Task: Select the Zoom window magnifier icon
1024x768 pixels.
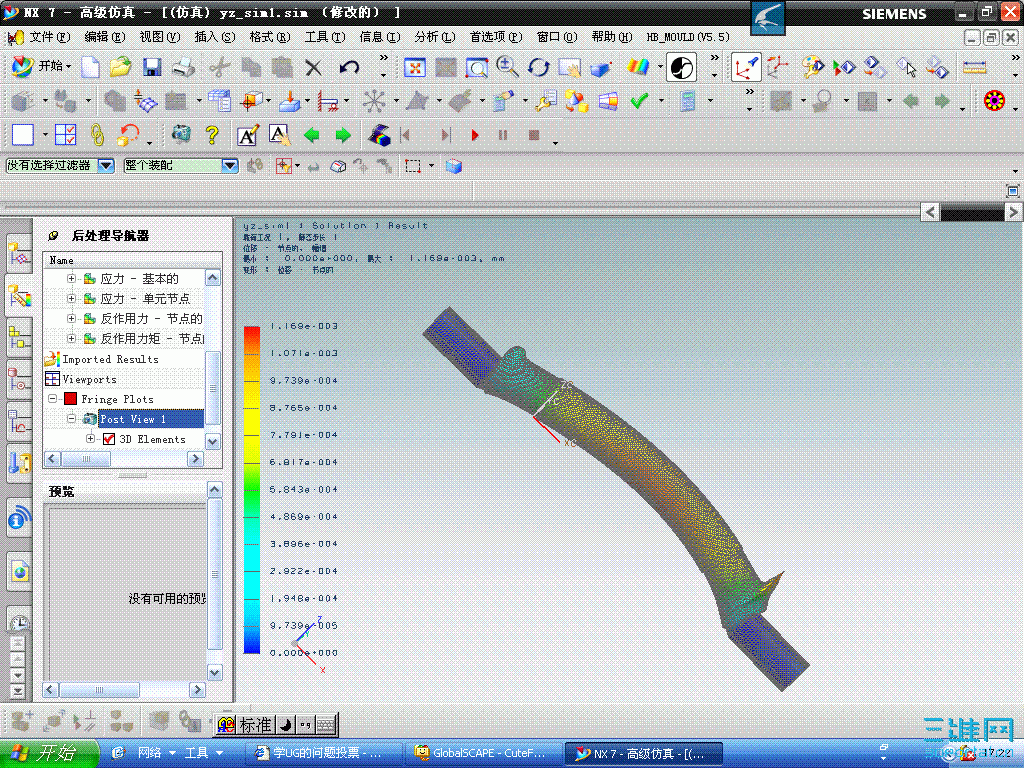Action: pyautogui.click(x=477, y=67)
